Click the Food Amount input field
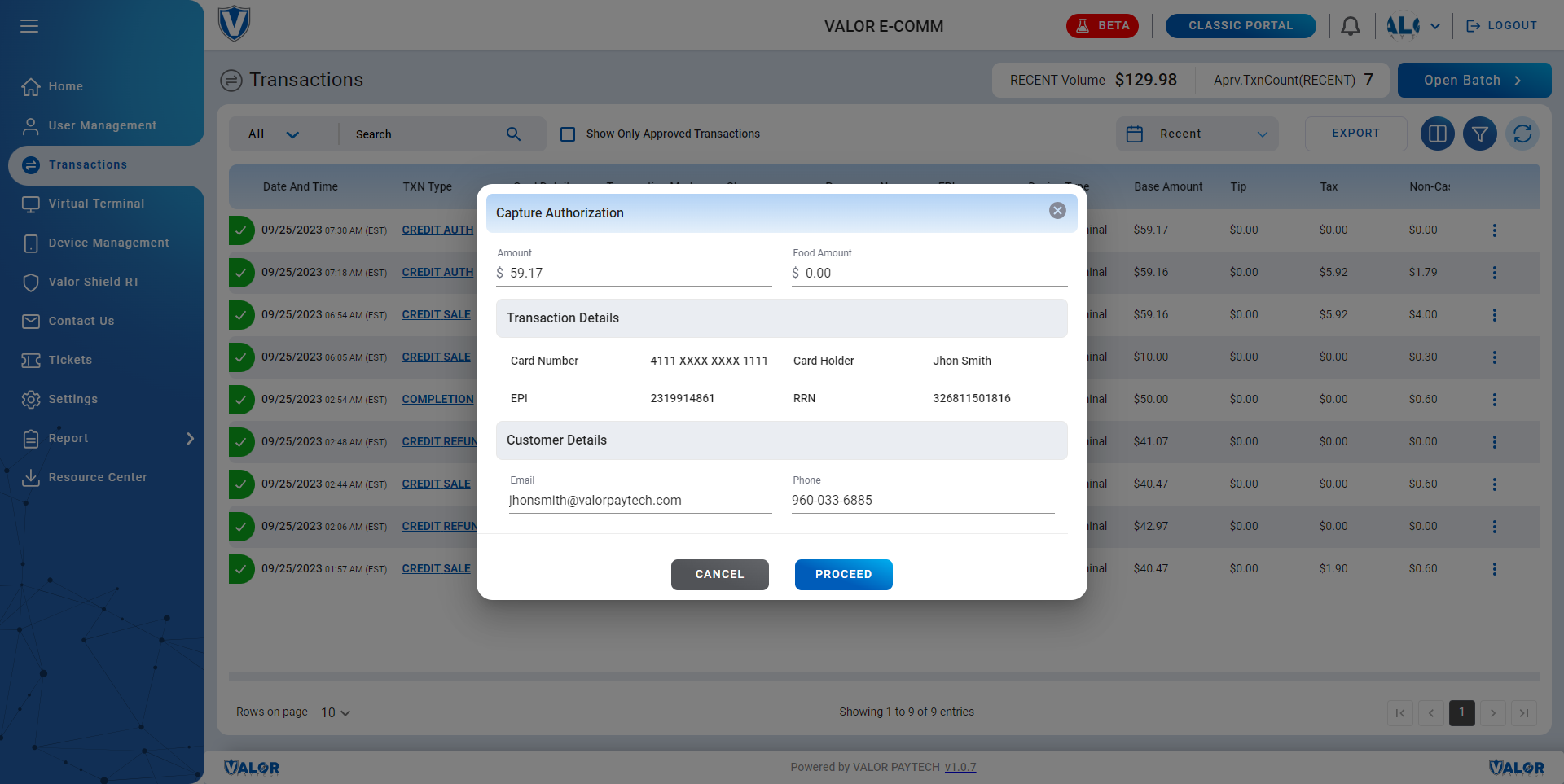This screenshot has width=1564, height=784. pyautogui.click(x=929, y=274)
